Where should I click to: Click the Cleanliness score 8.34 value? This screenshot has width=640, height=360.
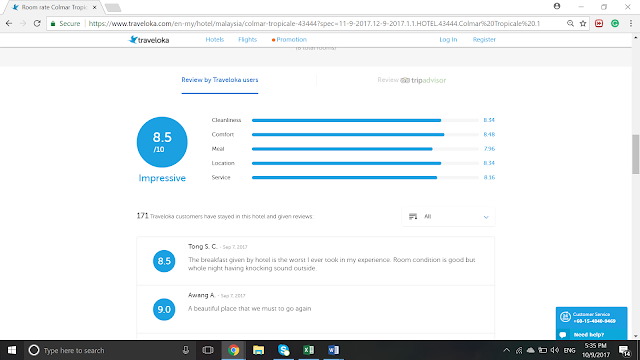click(489, 120)
